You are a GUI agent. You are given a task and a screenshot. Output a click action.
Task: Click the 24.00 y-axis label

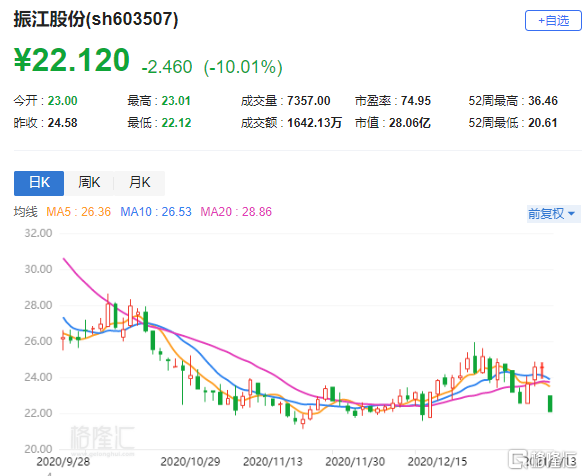tap(38, 377)
